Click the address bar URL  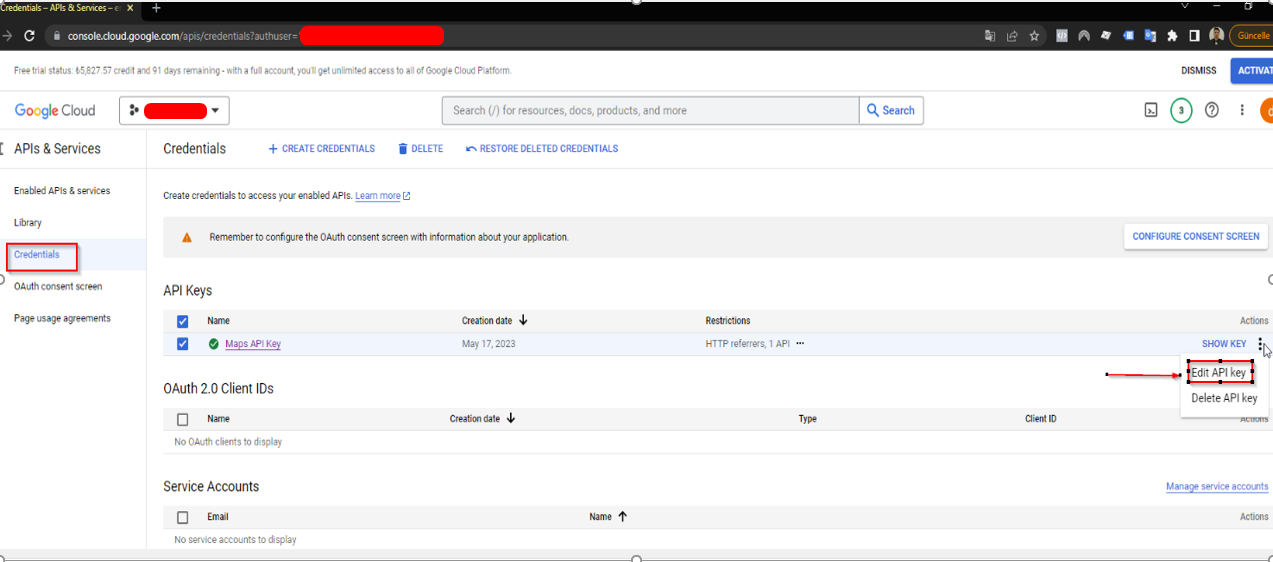point(183,35)
